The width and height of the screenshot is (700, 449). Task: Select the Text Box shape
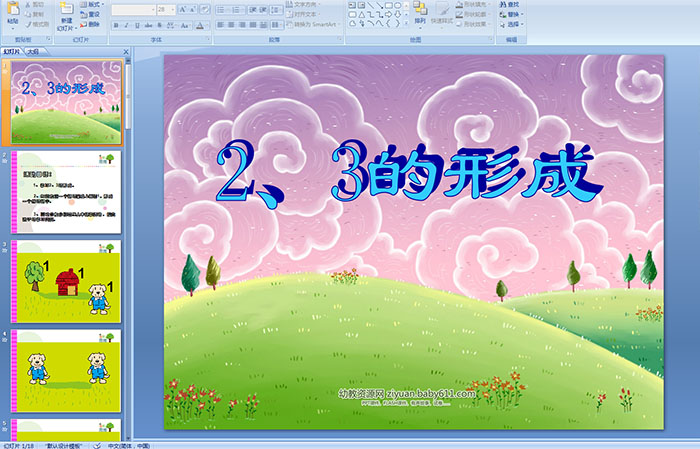352,5
